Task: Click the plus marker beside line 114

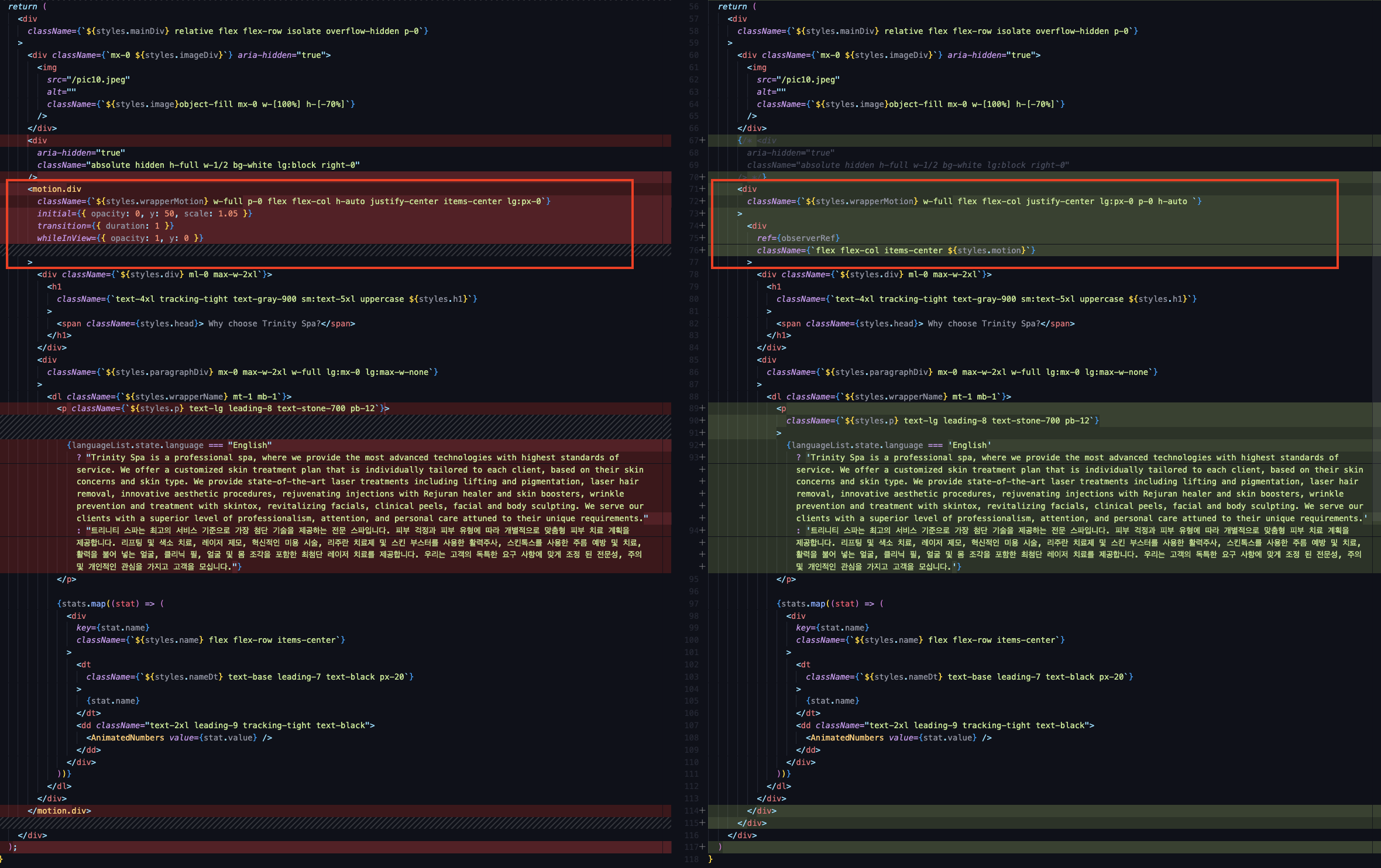Action: coord(701,811)
